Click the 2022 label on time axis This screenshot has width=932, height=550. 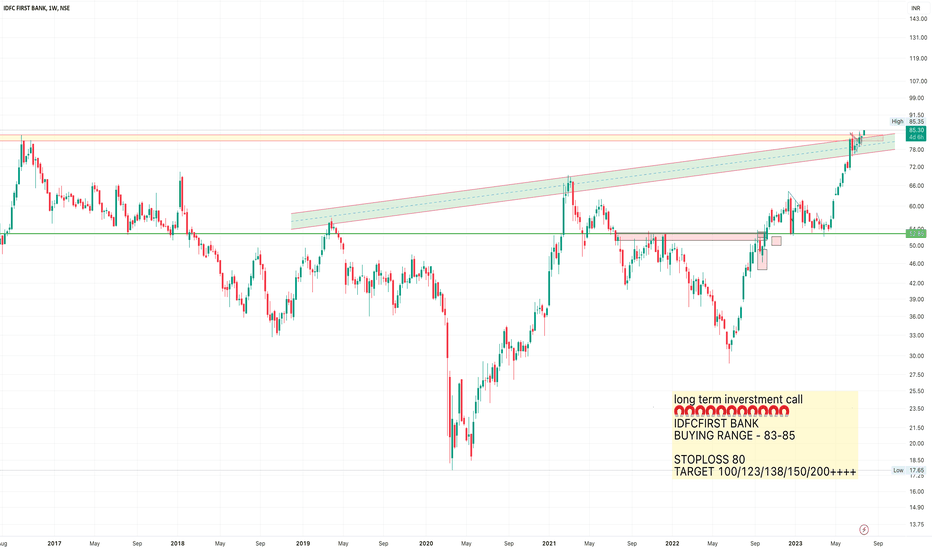click(x=672, y=543)
